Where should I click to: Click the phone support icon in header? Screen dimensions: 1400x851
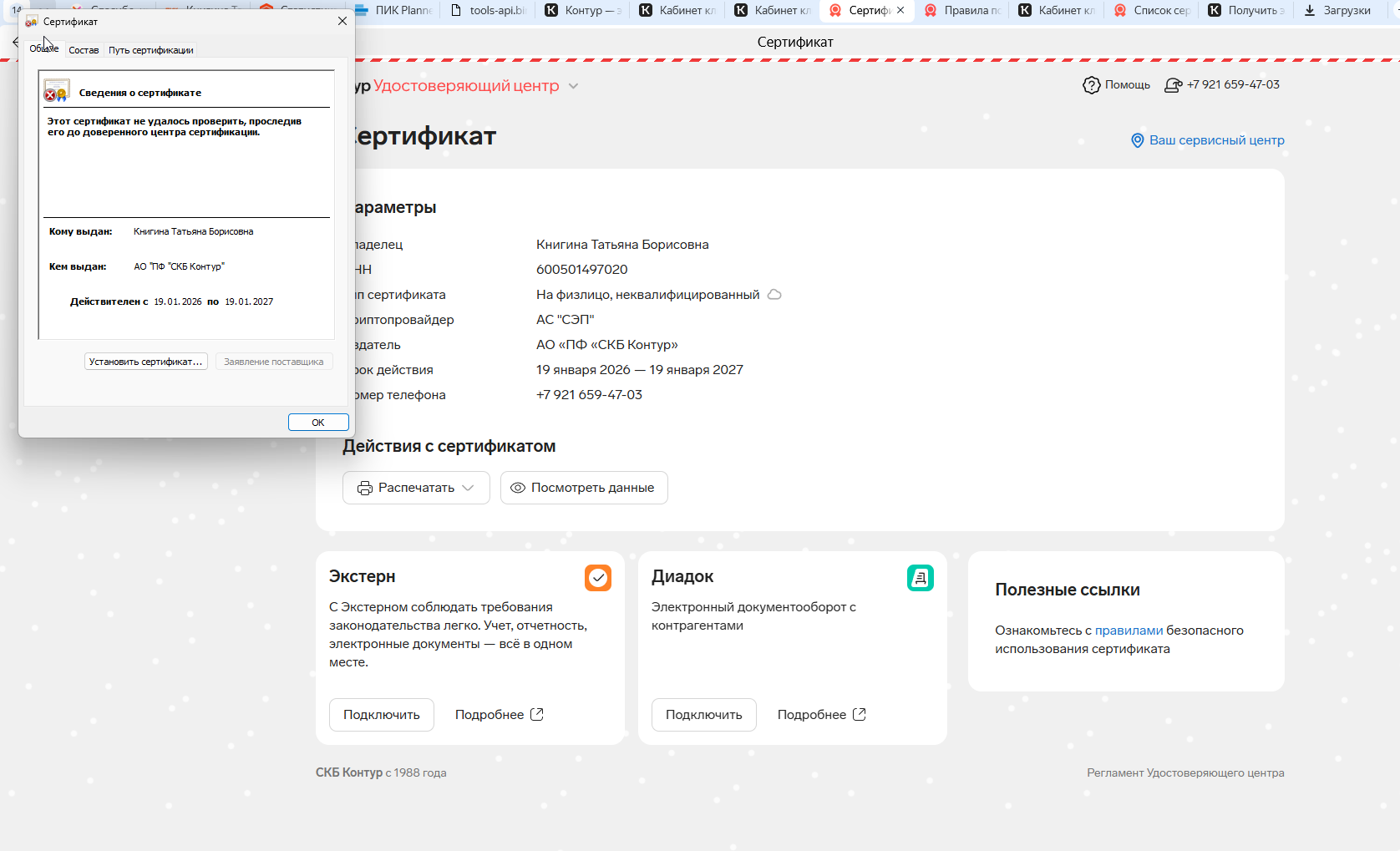pyautogui.click(x=1173, y=85)
